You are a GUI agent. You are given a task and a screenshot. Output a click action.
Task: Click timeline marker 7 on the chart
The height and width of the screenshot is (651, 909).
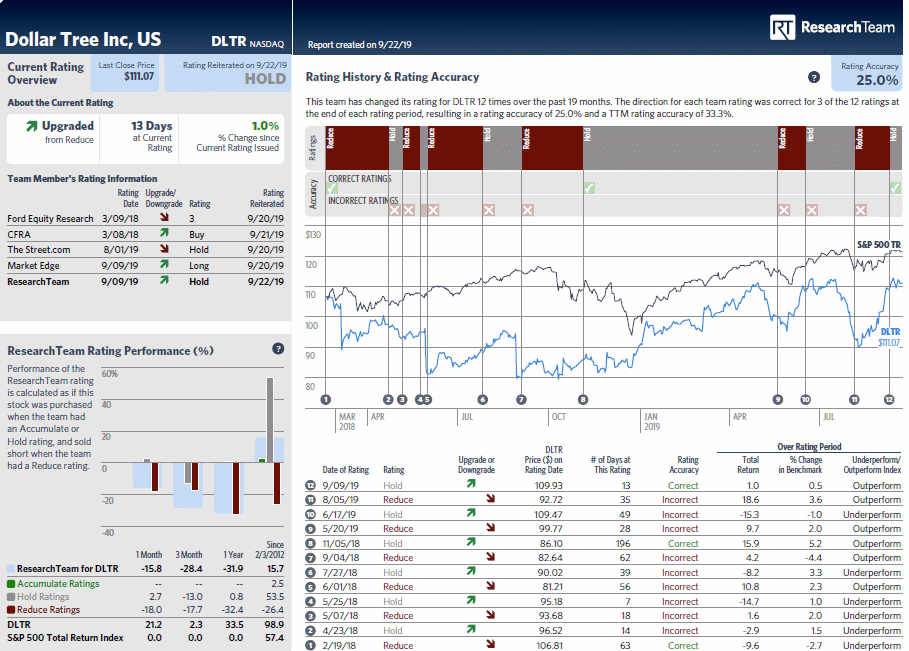[521, 399]
